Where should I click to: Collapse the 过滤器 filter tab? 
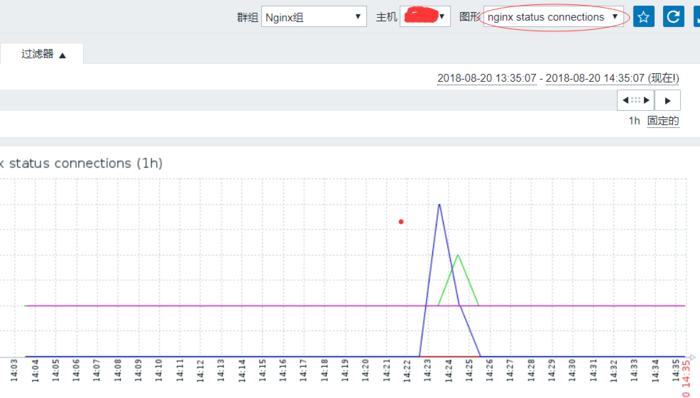(x=42, y=54)
